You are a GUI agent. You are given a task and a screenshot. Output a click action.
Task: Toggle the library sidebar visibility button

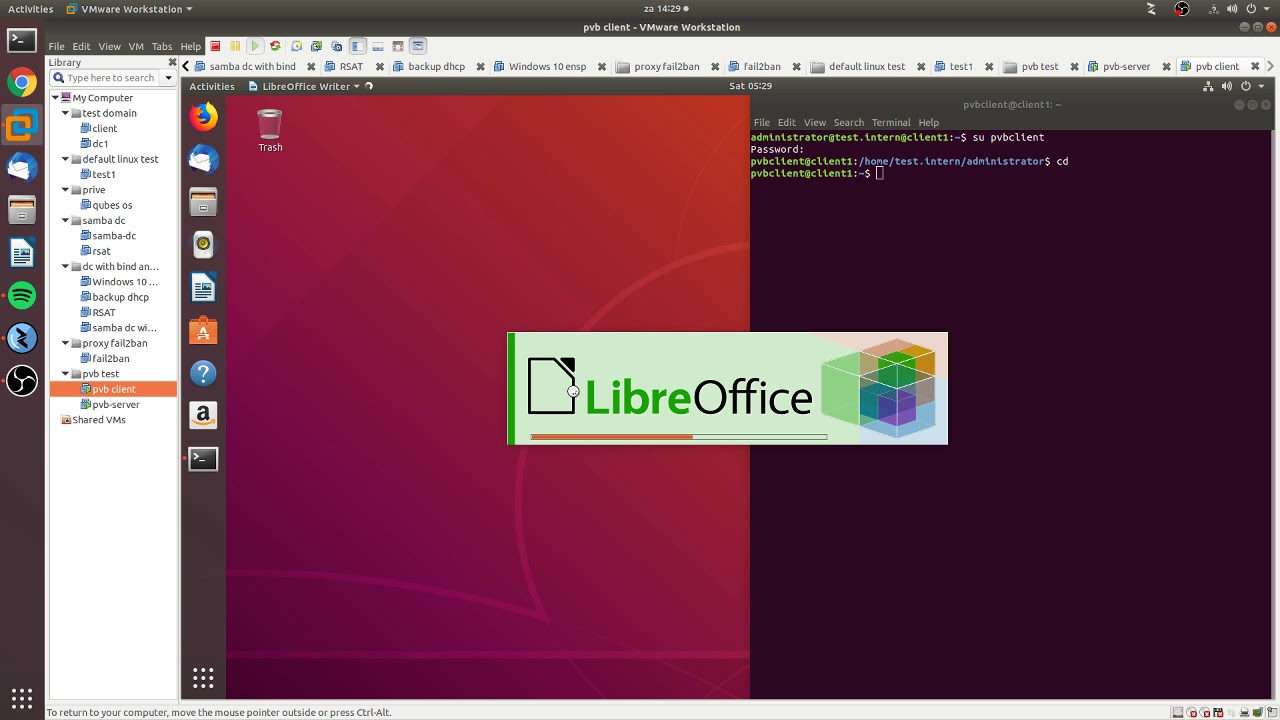pyautogui.click(x=357, y=46)
